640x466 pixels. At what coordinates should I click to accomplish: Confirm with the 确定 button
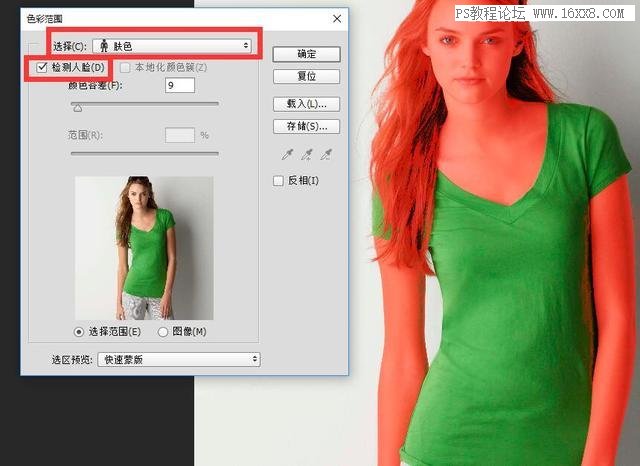click(307, 54)
